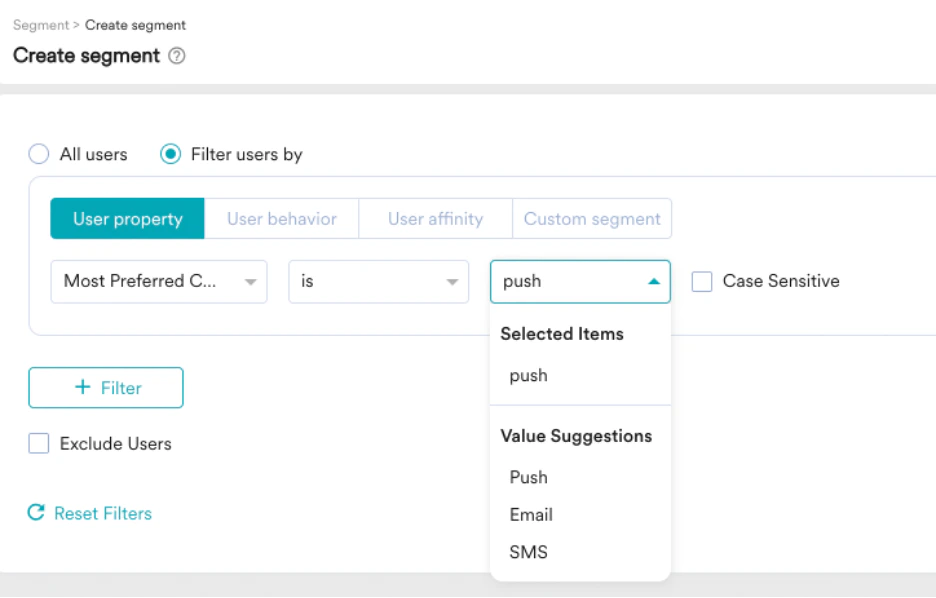Pick SMS in the suggestions list
The image size is (936, 598).
[528, 552]
